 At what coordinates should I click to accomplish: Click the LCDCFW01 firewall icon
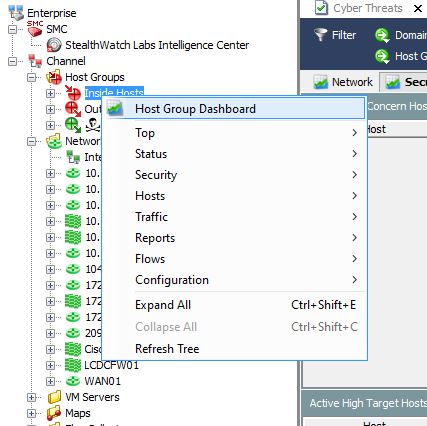click(x=73, y=365)
